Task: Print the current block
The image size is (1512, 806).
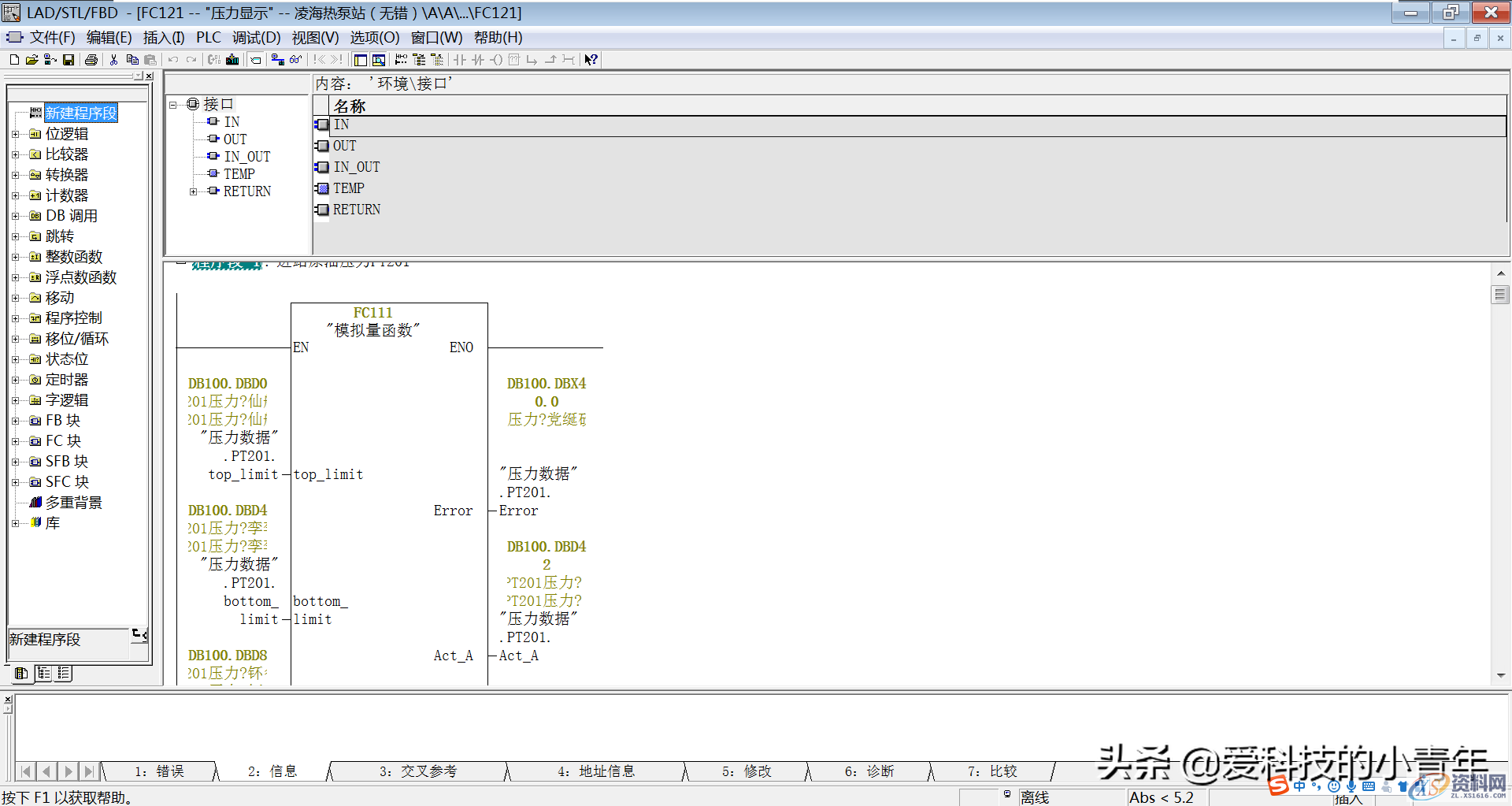Action: coord(91,59)
